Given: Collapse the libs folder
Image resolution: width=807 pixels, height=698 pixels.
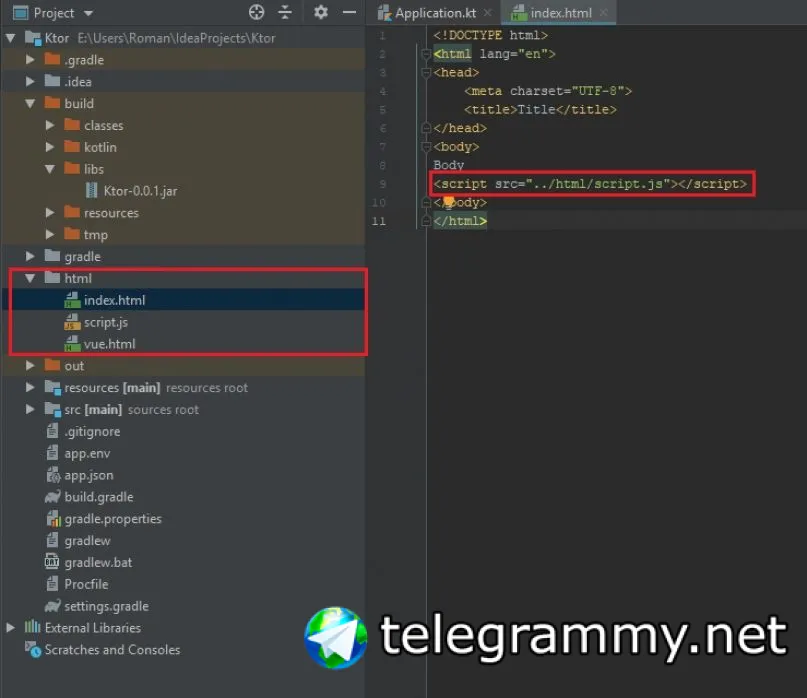Looking at the screenshot, I should pyautogui.click(x=50, y=169).
